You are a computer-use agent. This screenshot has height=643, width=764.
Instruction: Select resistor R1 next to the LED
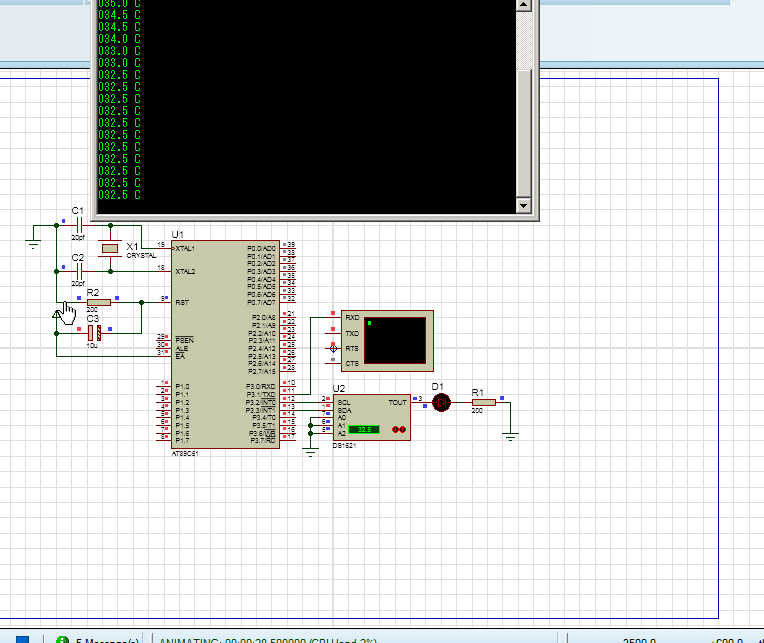pos(484,402)
